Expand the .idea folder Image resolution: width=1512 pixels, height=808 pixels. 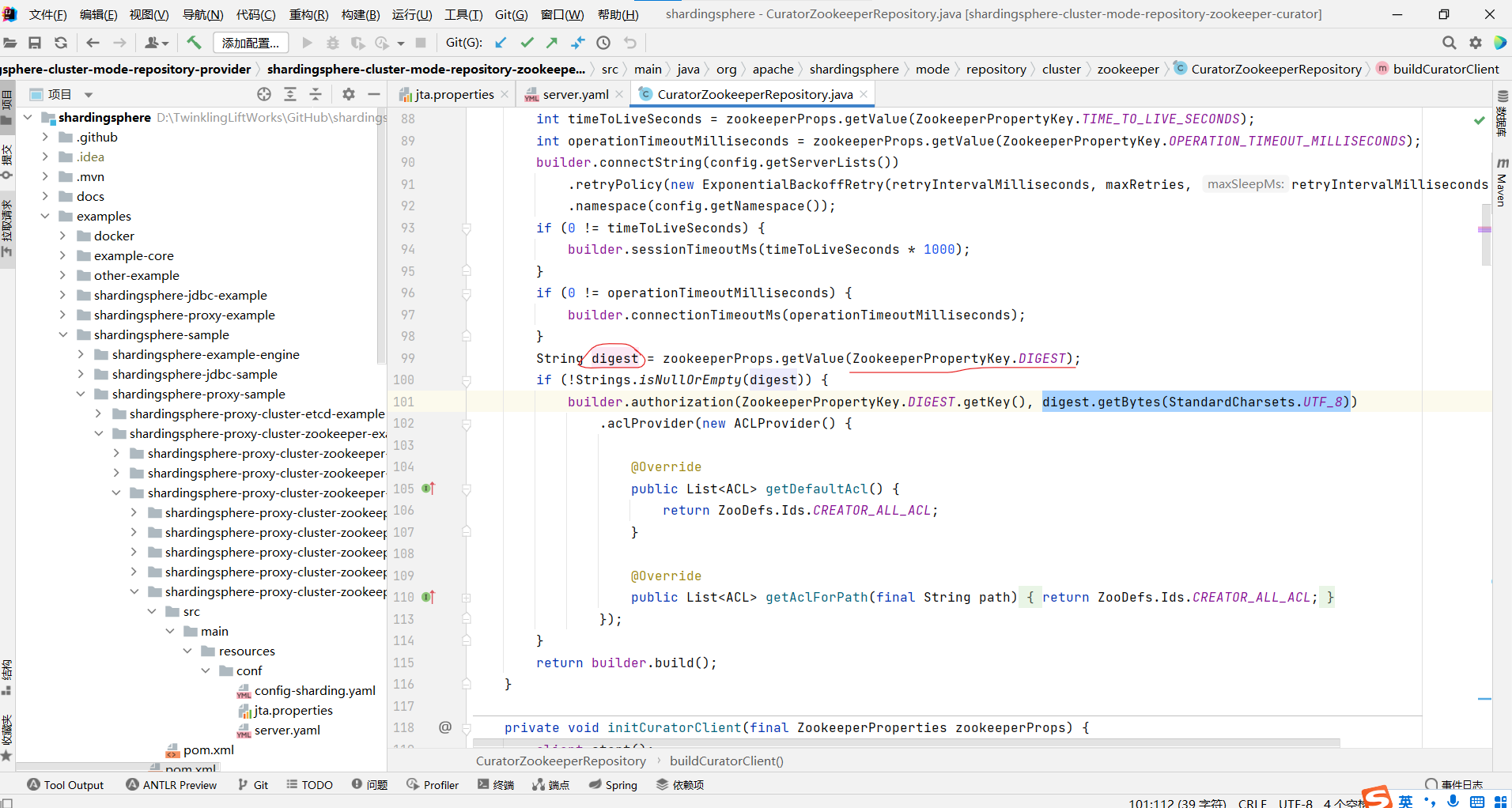coord(45,157)
